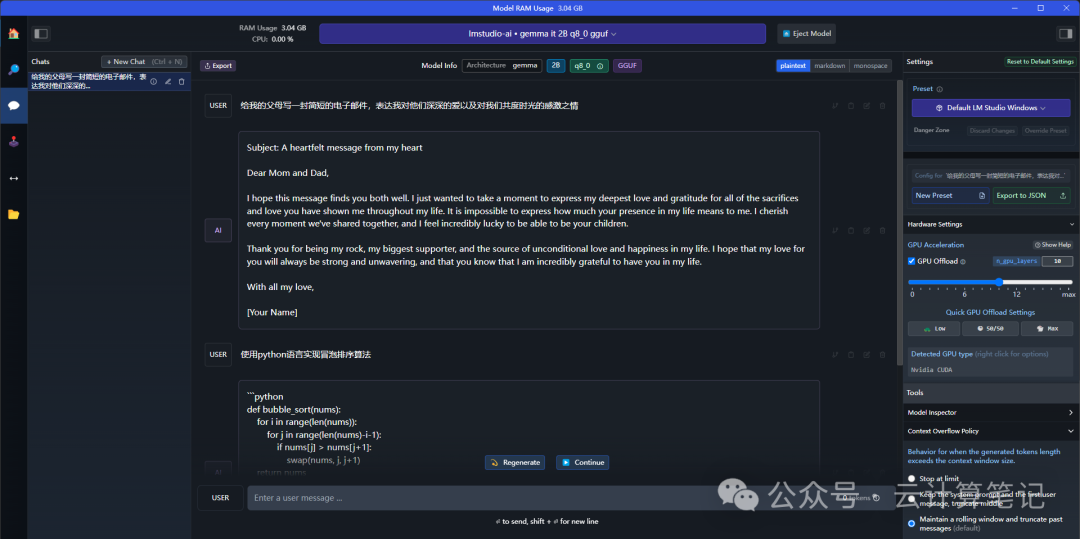Switch output format to monospace tab
Image resolution: width=1080 pixels, height=539 pixels.
(x=871, y=65)
